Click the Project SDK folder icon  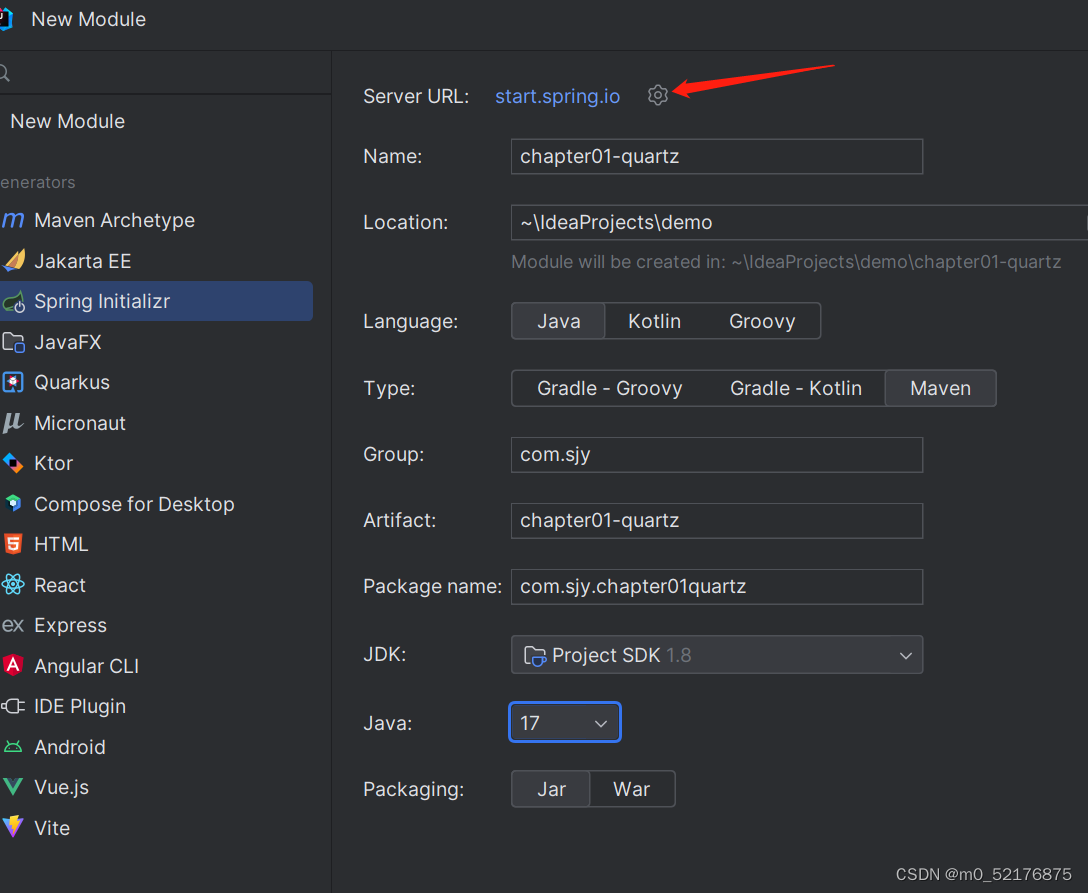(535, 655)
